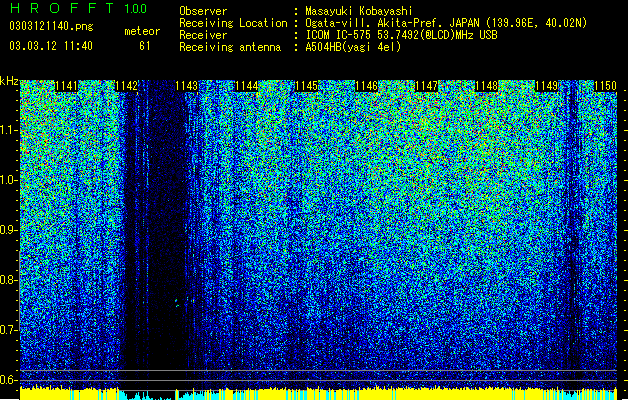Click the cyan signal level bar at bottom
The height and width of the screenshot is (400, 629).
coord(148,396)
